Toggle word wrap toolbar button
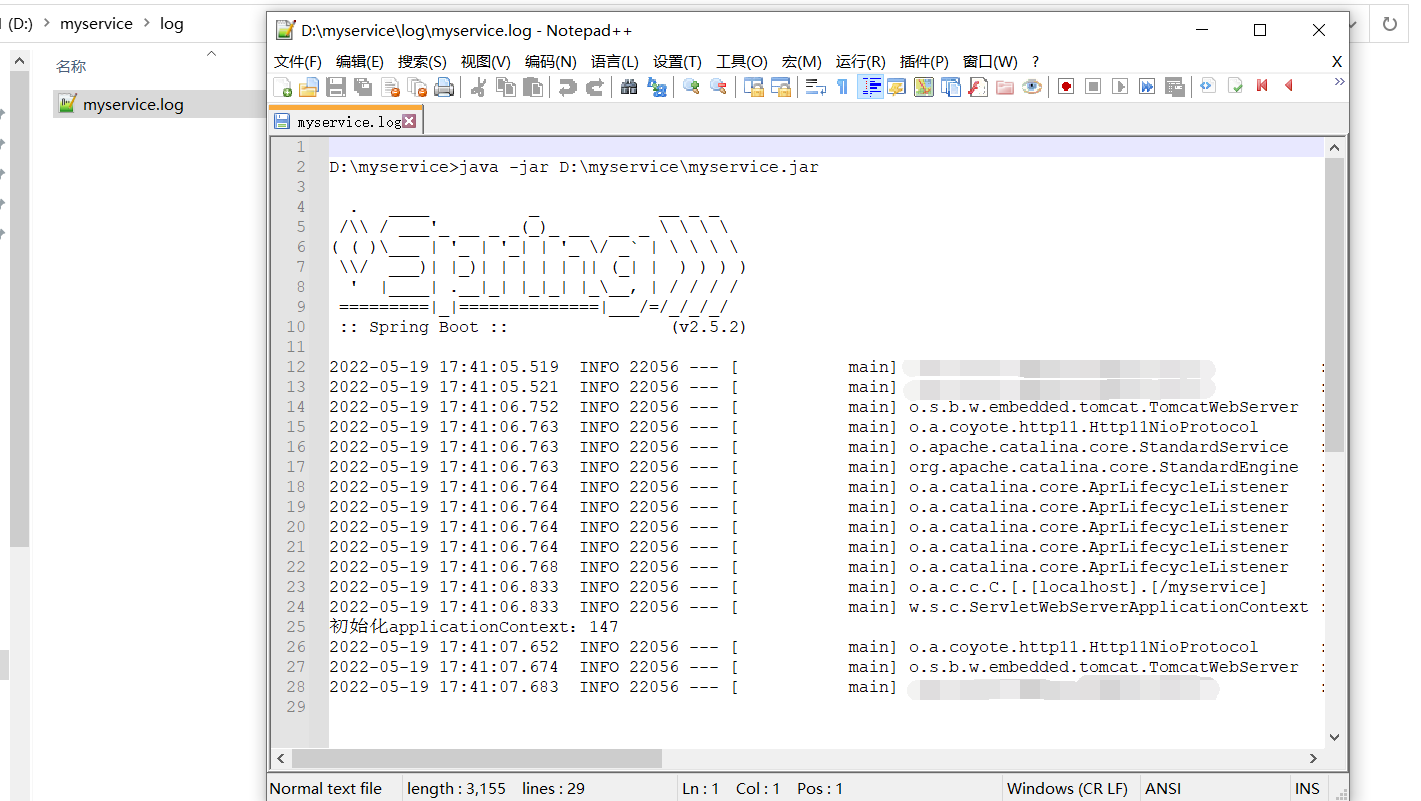The height and width of the screenshot is (801, 1421). tap(815, 87)
